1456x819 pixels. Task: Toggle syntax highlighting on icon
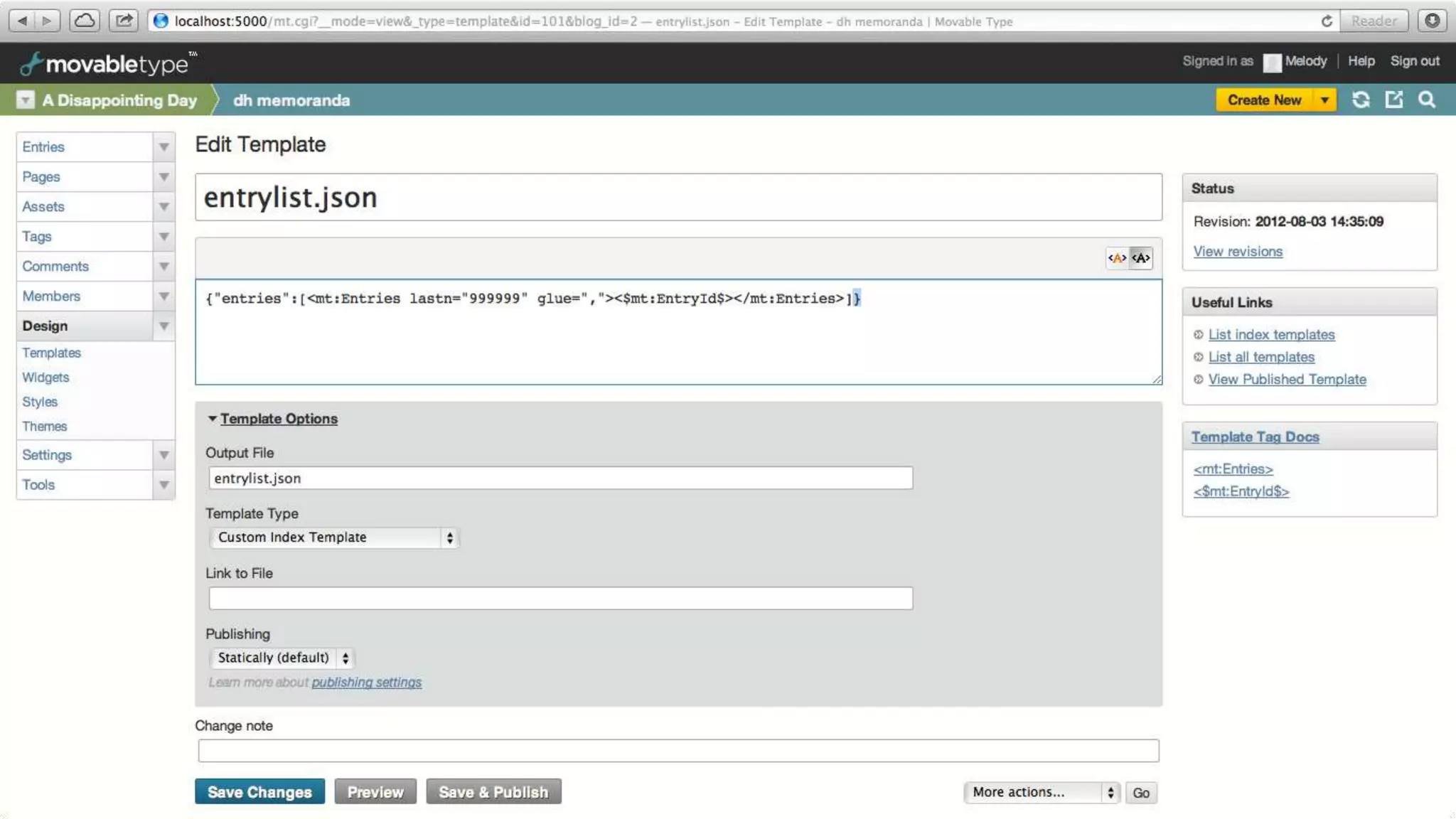[1117, 258]
